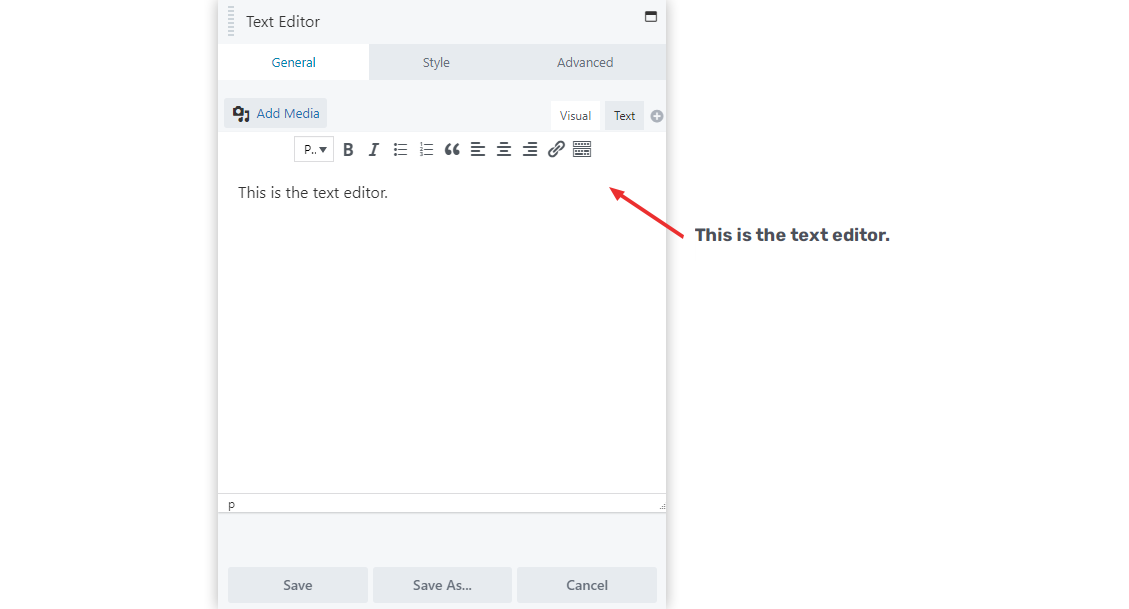Click the p element path indicator
The image size is (1129, 609).
coord(231,505)
